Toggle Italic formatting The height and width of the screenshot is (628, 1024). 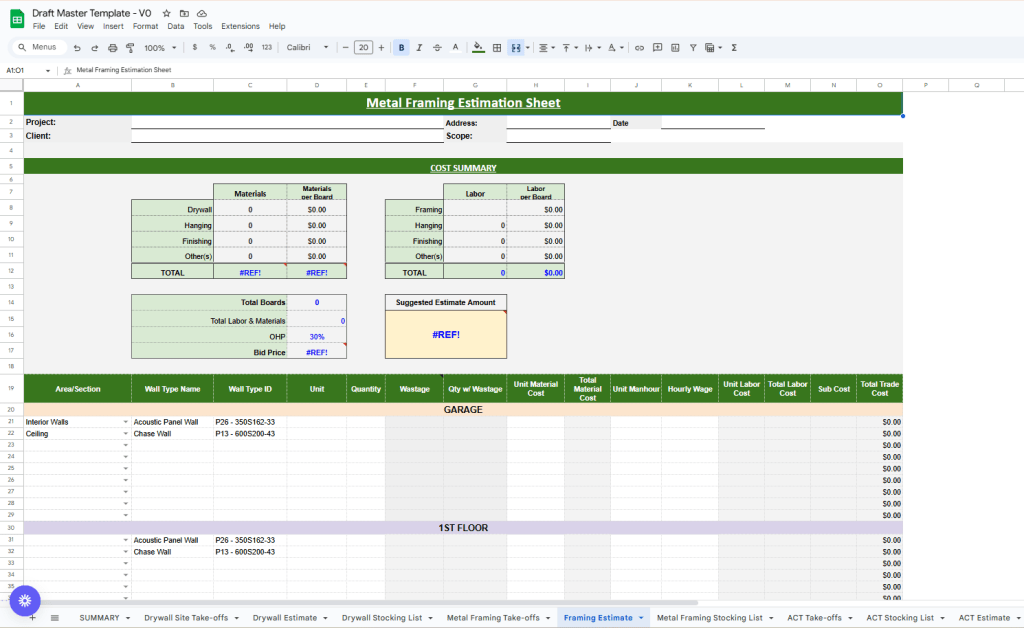point(419,47)
